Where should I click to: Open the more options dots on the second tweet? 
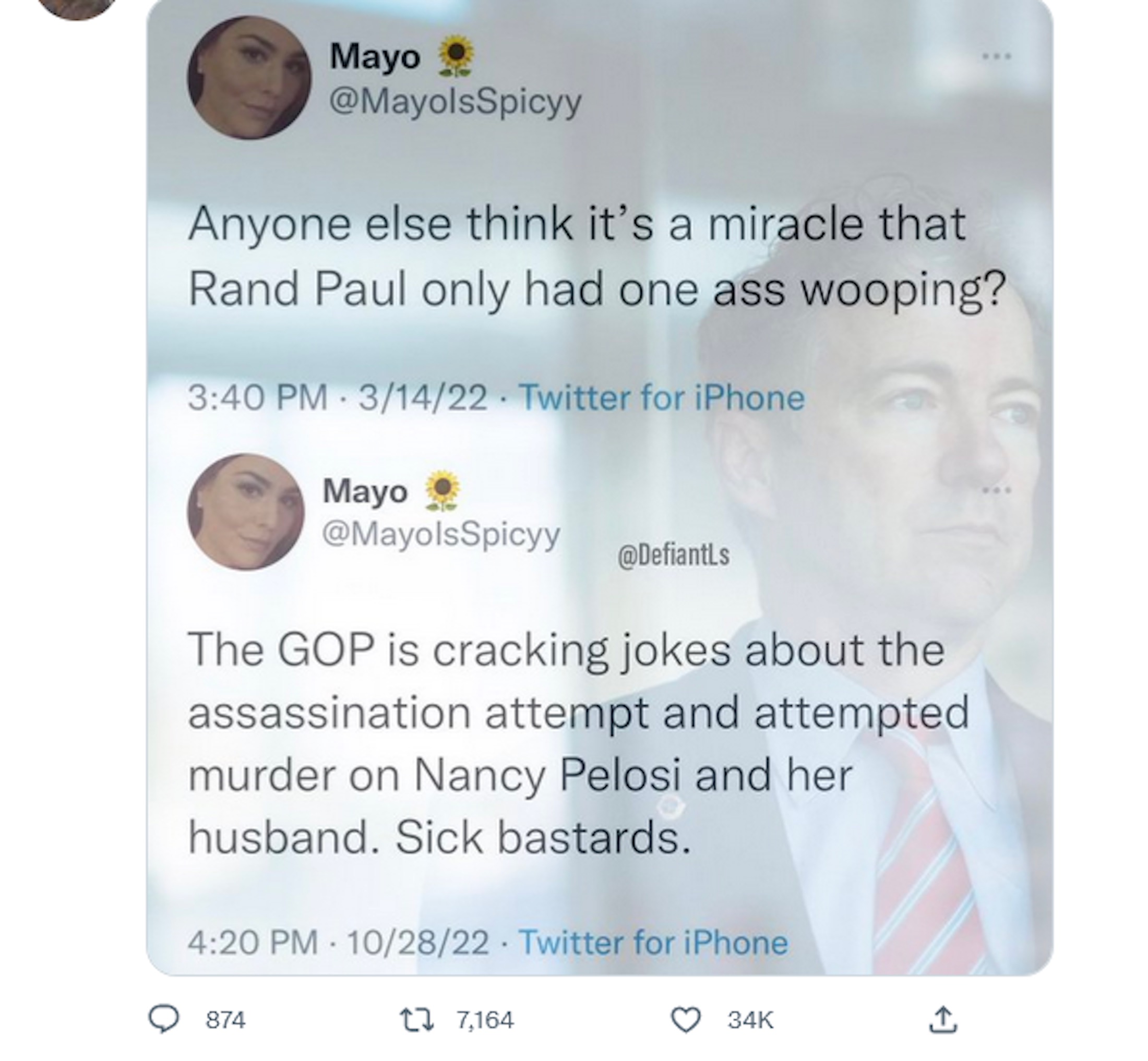tap(996, 490)
